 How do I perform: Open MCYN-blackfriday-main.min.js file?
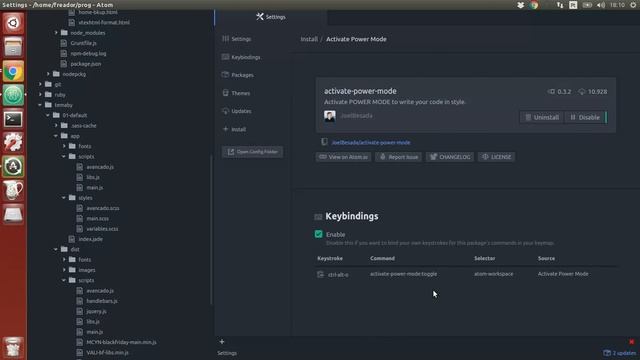[121, 342]
